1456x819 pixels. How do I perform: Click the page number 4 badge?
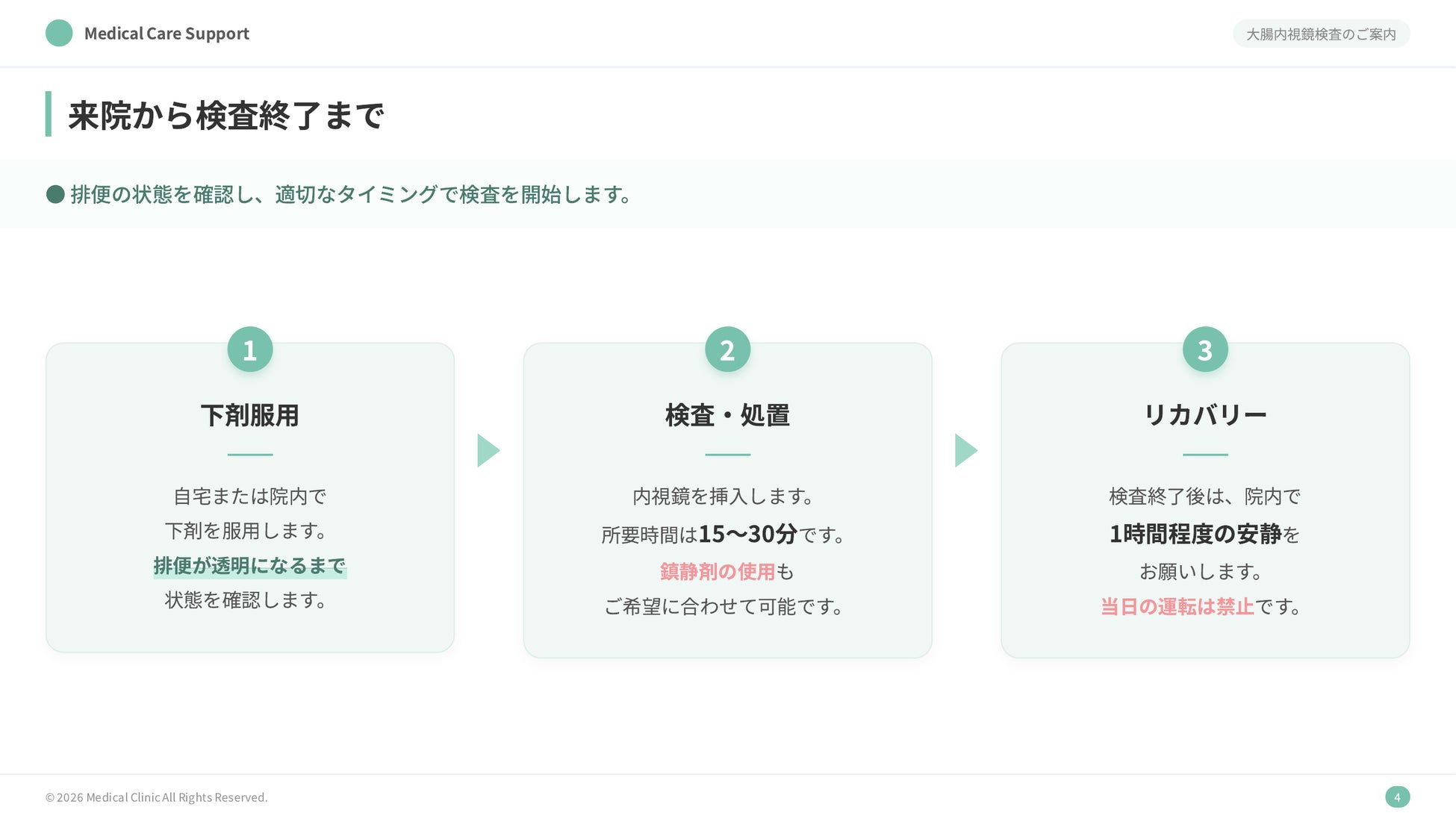(x=1397, y=797)
